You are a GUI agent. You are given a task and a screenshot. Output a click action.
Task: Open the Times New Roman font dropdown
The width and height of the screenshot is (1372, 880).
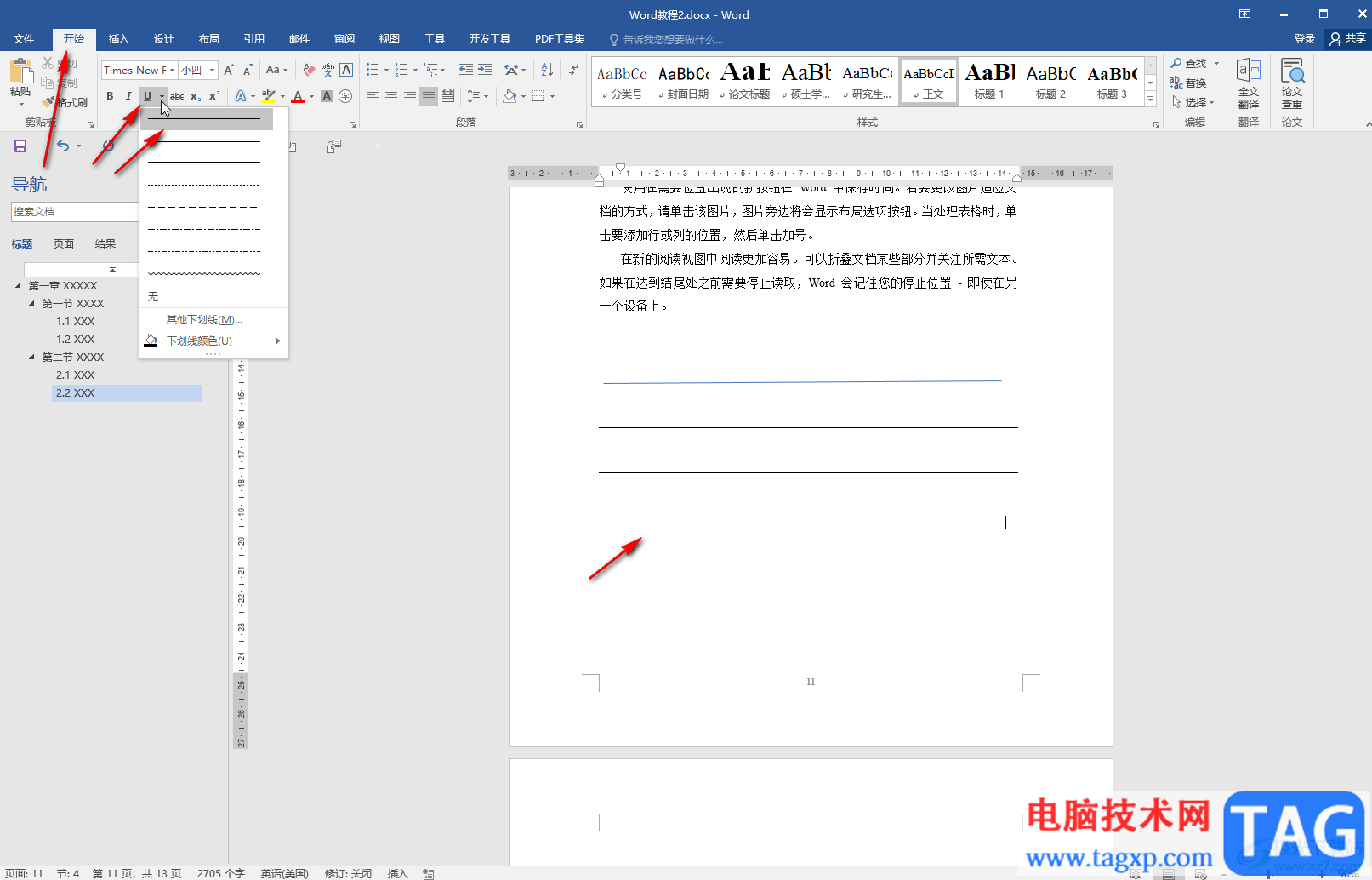(172, 70)
